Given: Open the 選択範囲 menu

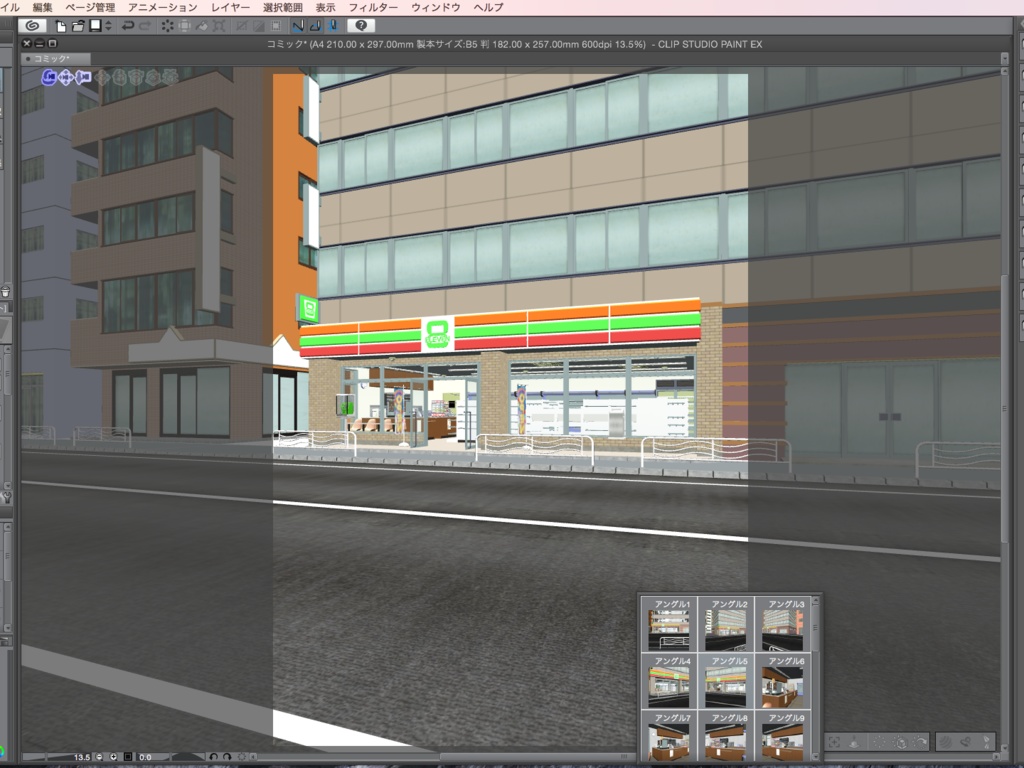Looking at the screenshot, I should pyautogui.click(x=283, y=7).
